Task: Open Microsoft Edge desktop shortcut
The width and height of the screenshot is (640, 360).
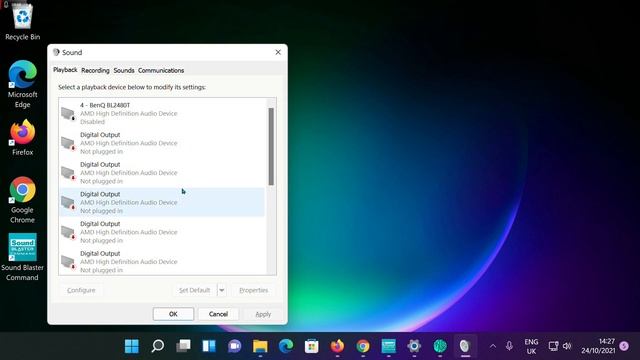Action: point(22,84)
